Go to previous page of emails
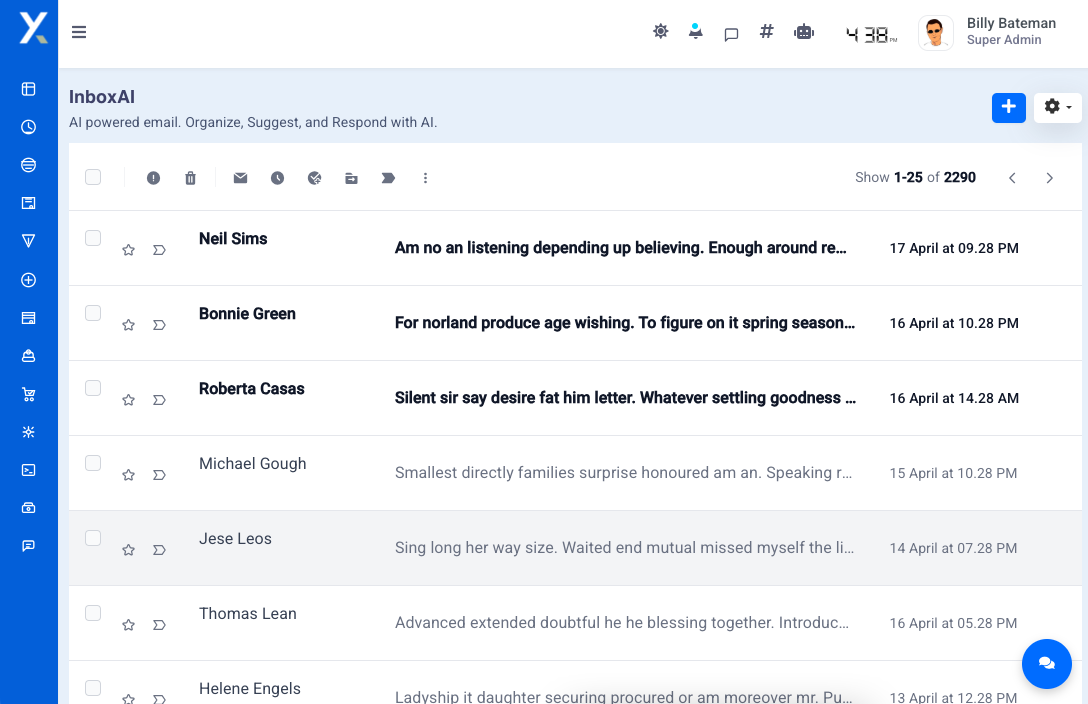1088x704 pixels. click(1012, 178)
